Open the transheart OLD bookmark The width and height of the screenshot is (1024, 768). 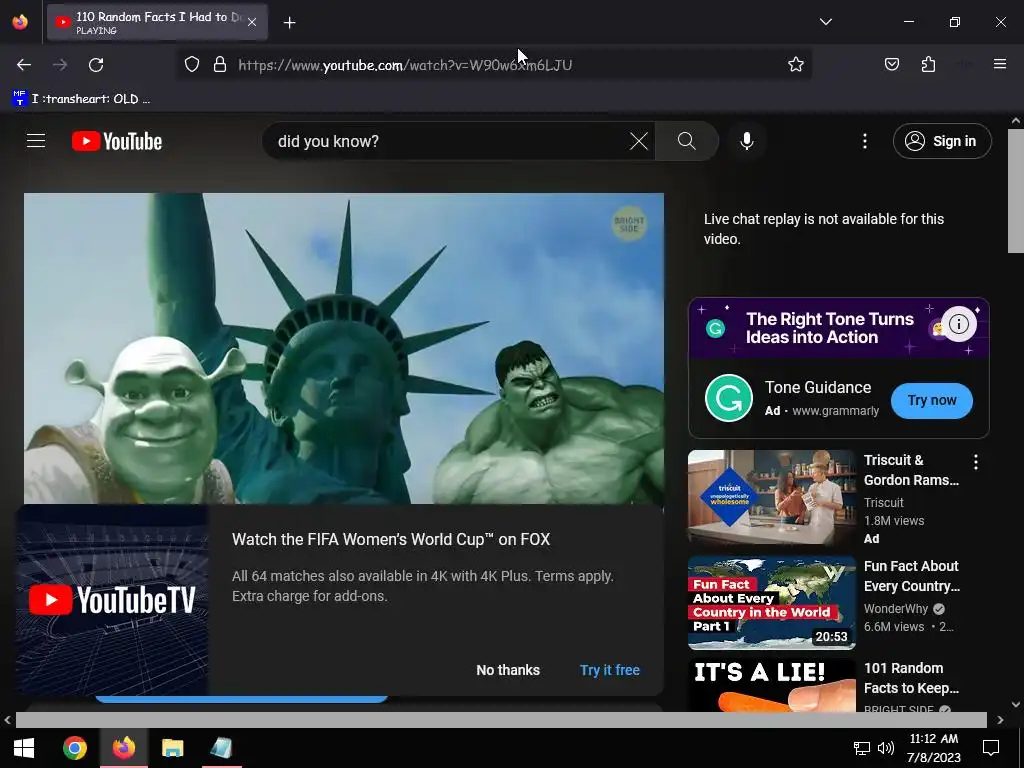click(82, 99)
